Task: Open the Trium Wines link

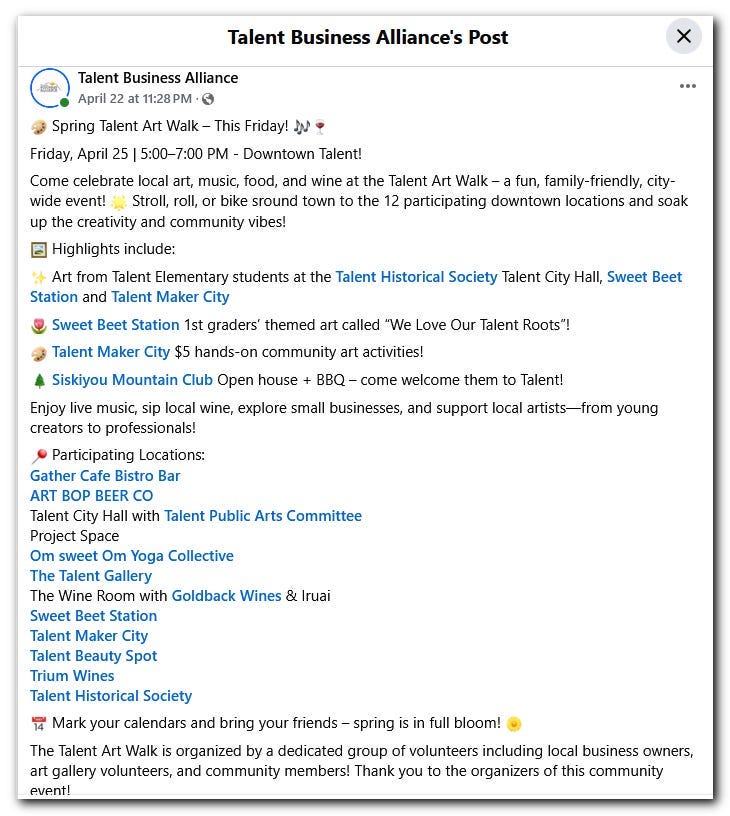Action: coord(72,675)
